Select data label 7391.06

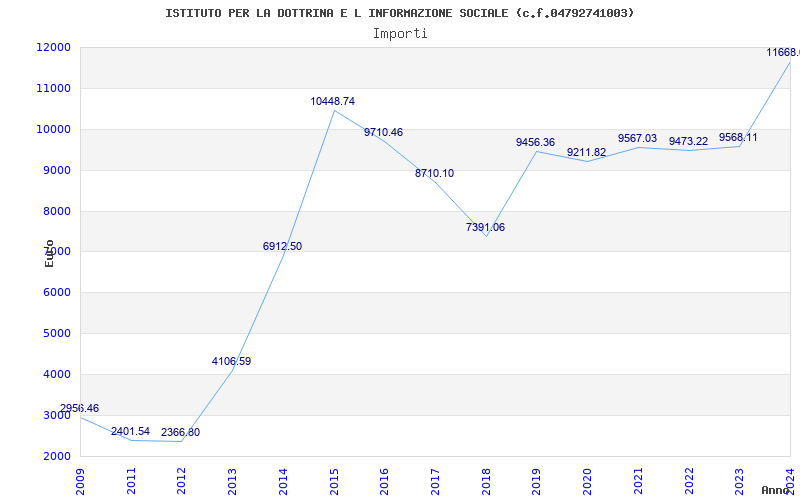click(485, 228)
